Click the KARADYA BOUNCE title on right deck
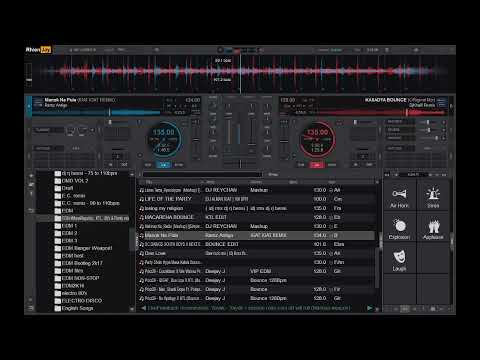 pyautogui.click(x=386, y=100)
